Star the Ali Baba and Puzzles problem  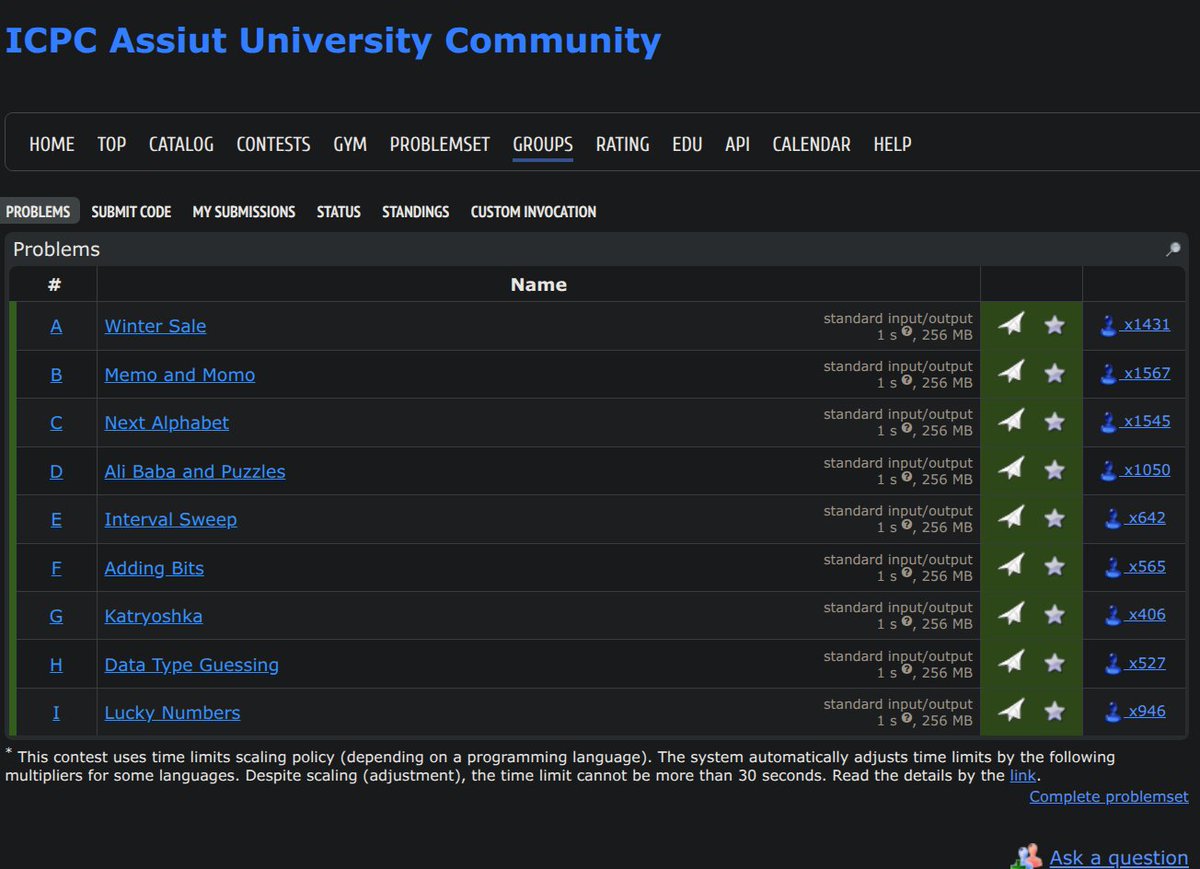point(1054,470)
